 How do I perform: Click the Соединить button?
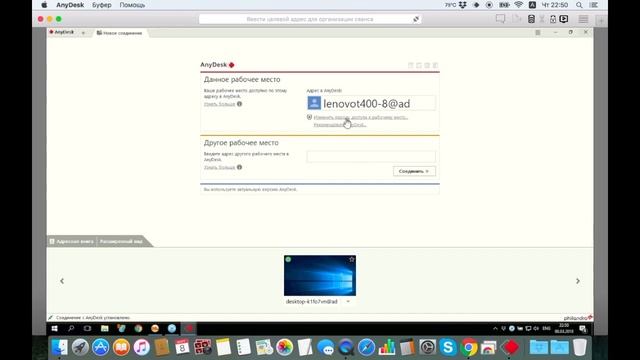[414, 171]
